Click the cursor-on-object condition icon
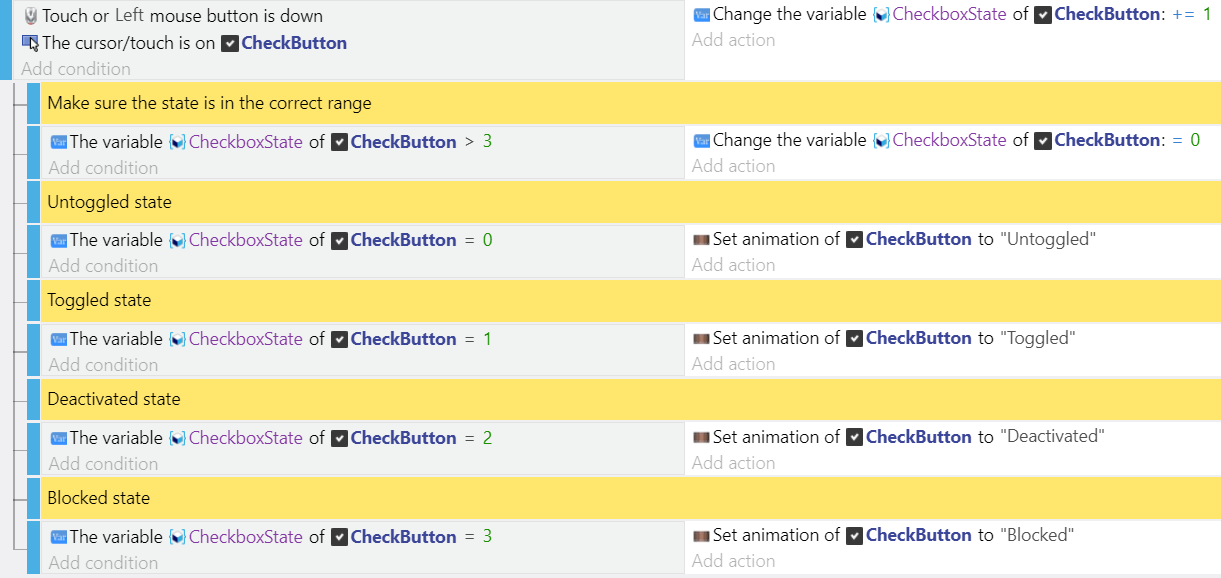The image size is (1221, 578). click(30, 43)
